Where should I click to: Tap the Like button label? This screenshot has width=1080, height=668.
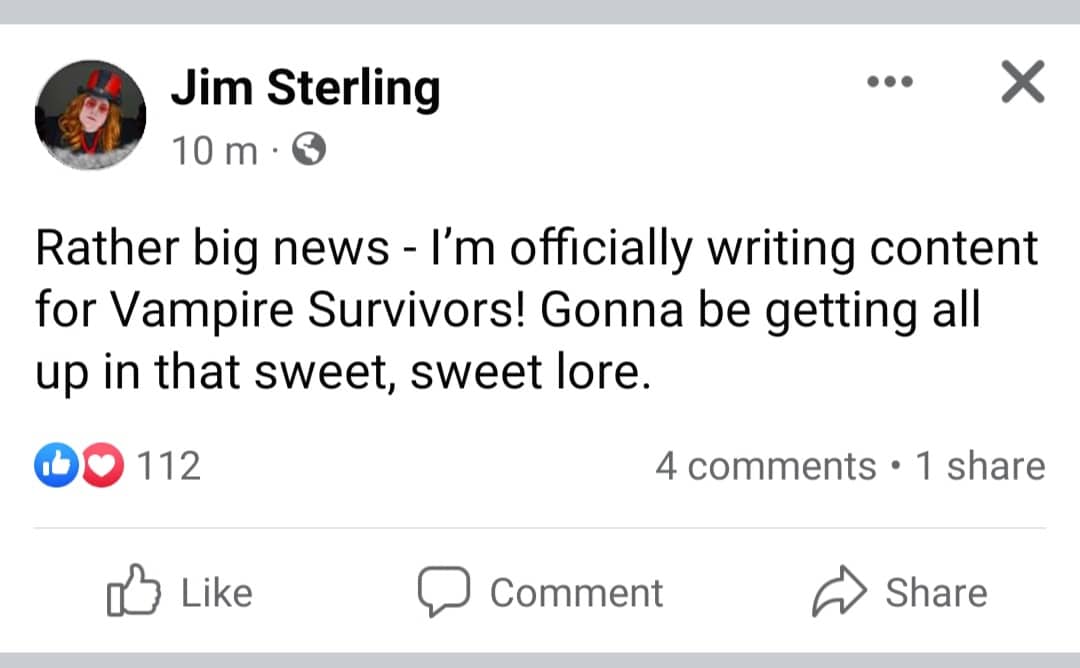pyautogui.click(x=217, y=593)
